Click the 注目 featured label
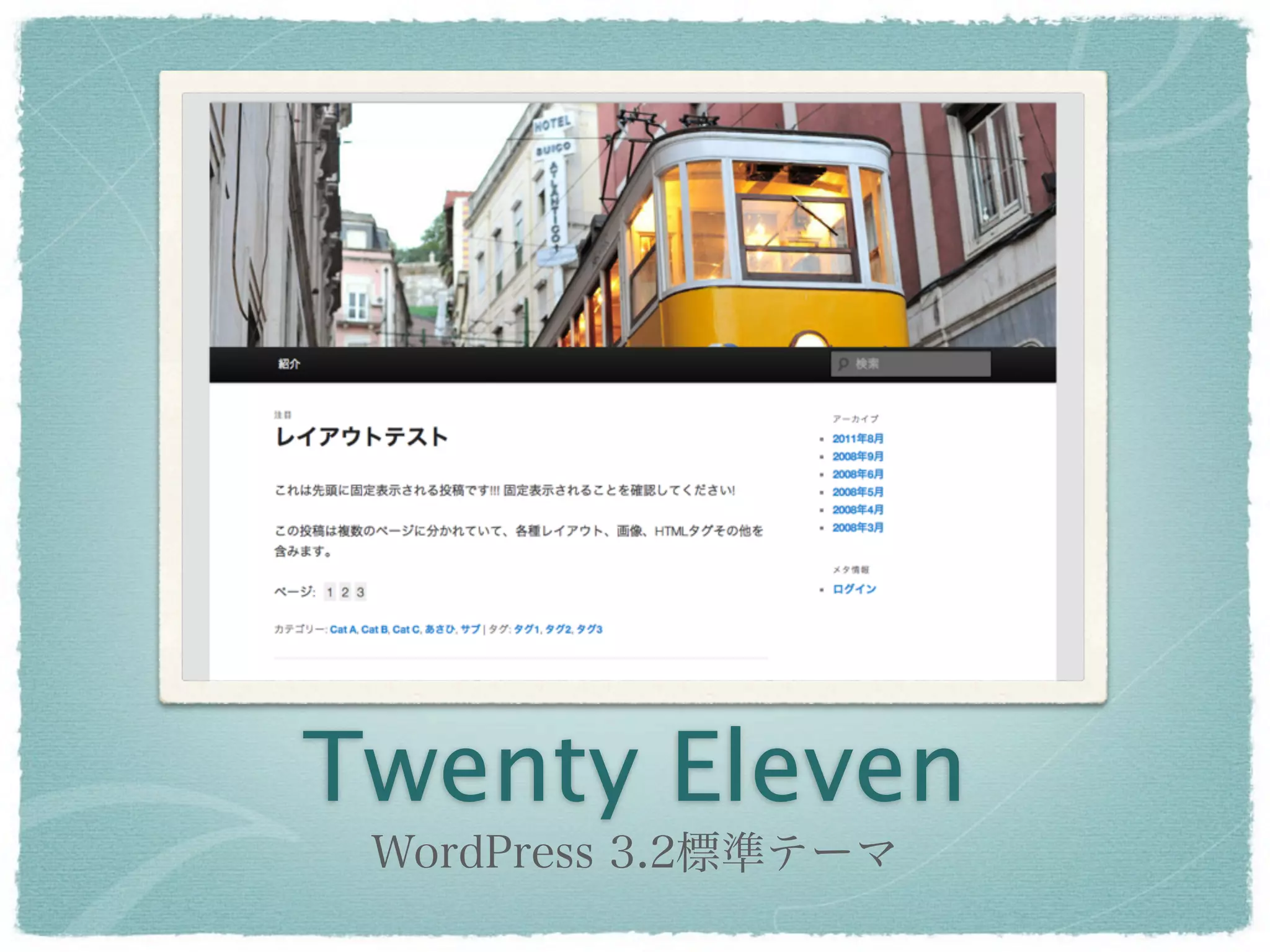This screenshot has width=1270, height=952. pos(283,415)
